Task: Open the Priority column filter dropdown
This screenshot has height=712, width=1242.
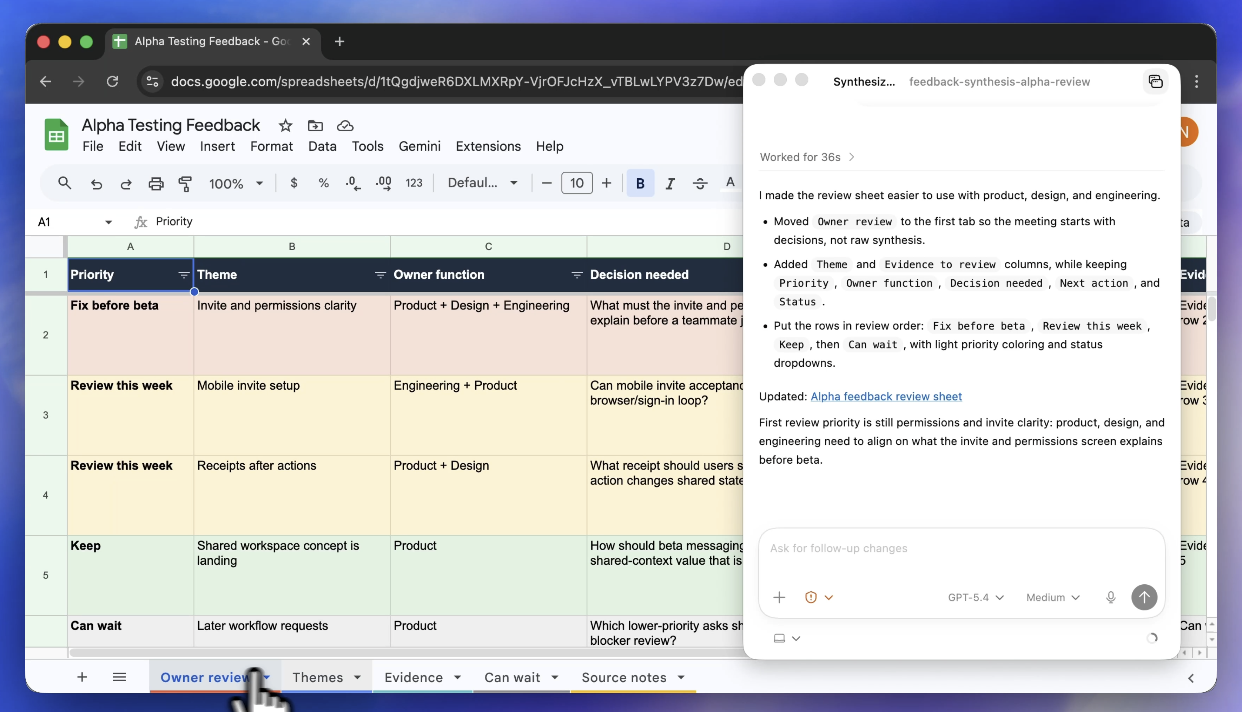Action: coord(184,275)
